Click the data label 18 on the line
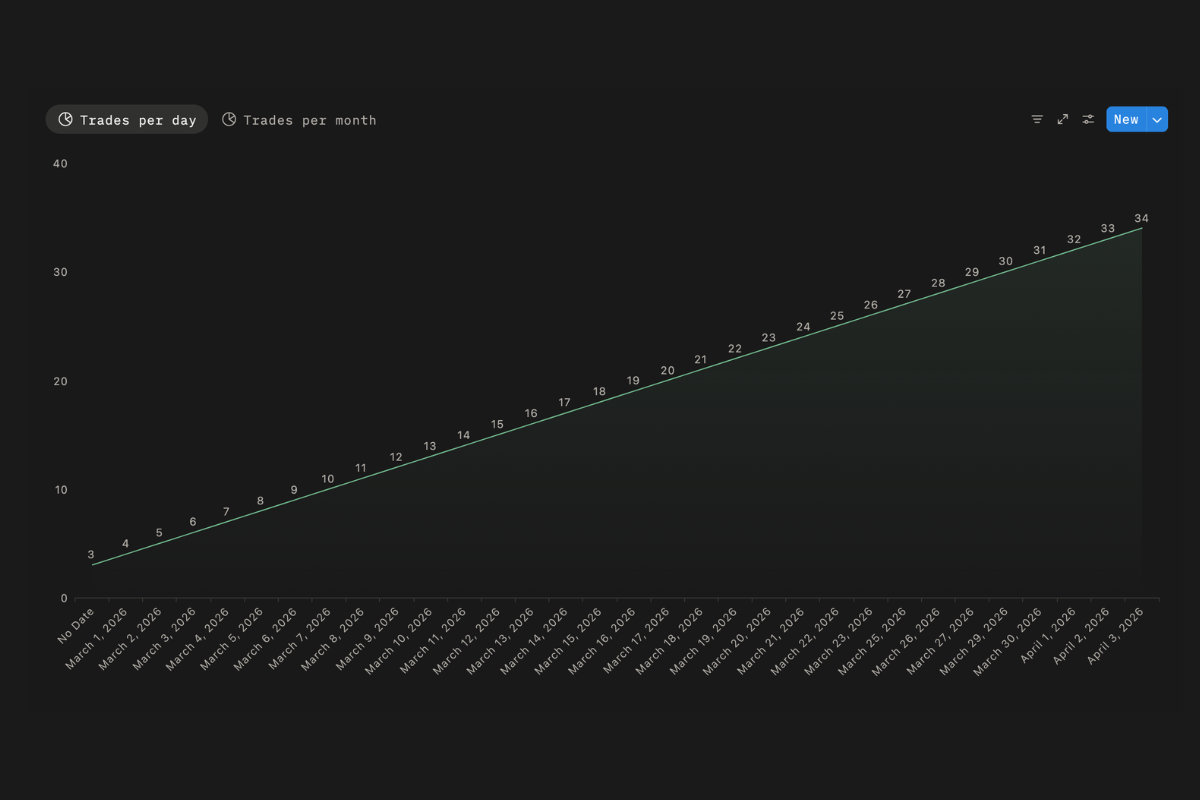Image resolution: width=1200 pixels, height=800 pixels. click(x=599, y=392)
